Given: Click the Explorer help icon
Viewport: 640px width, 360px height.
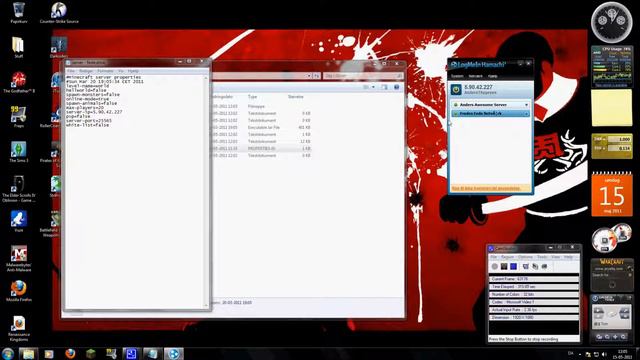Looking at the screenshot, I should click(x=396, y=87).
